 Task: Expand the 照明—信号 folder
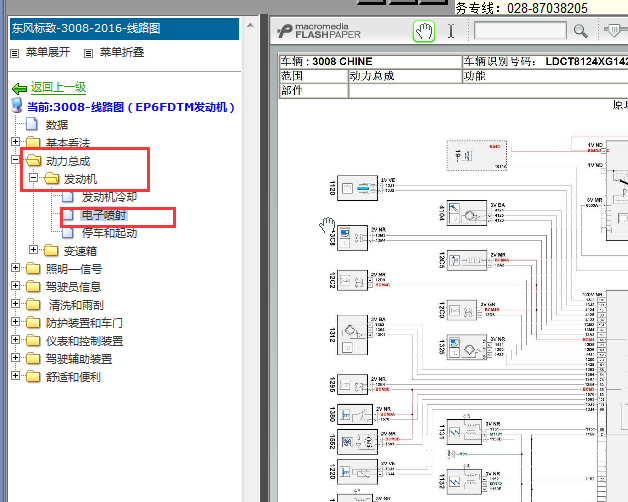15,268
